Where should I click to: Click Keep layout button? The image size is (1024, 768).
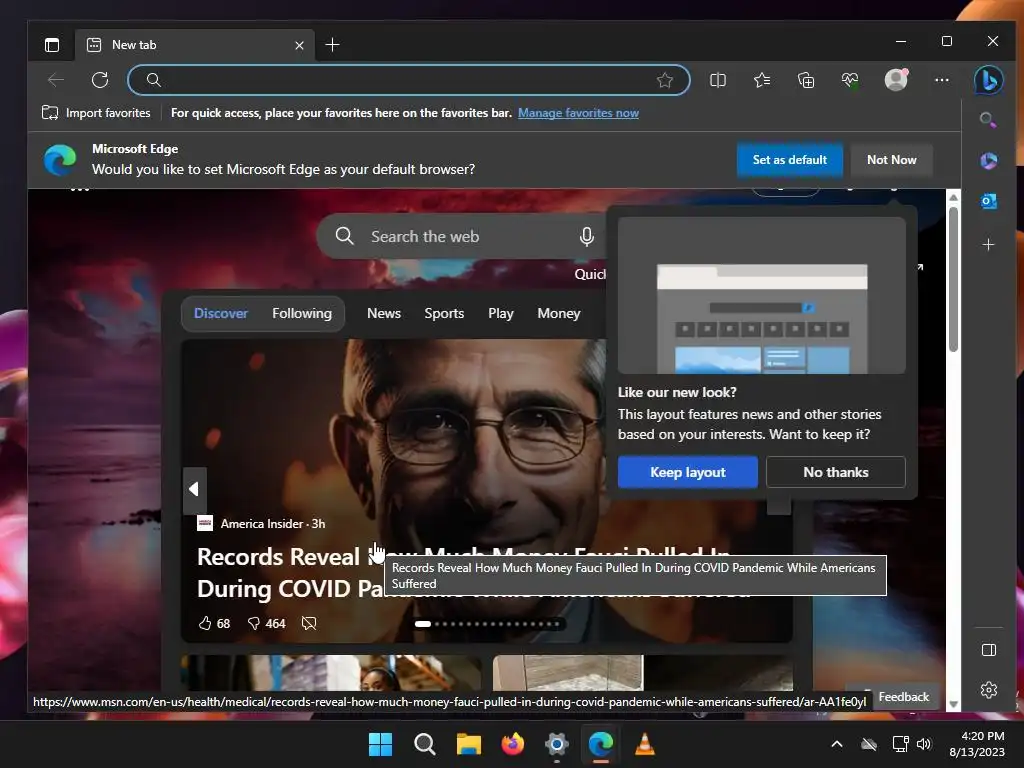[688, 472]
